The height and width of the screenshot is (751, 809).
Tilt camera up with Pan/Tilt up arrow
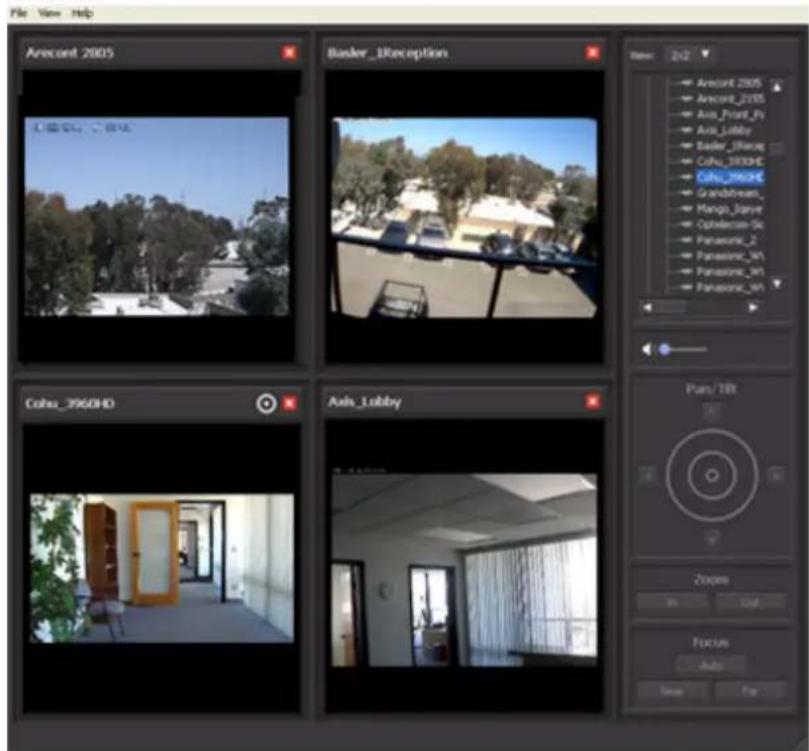click(711, 411)
